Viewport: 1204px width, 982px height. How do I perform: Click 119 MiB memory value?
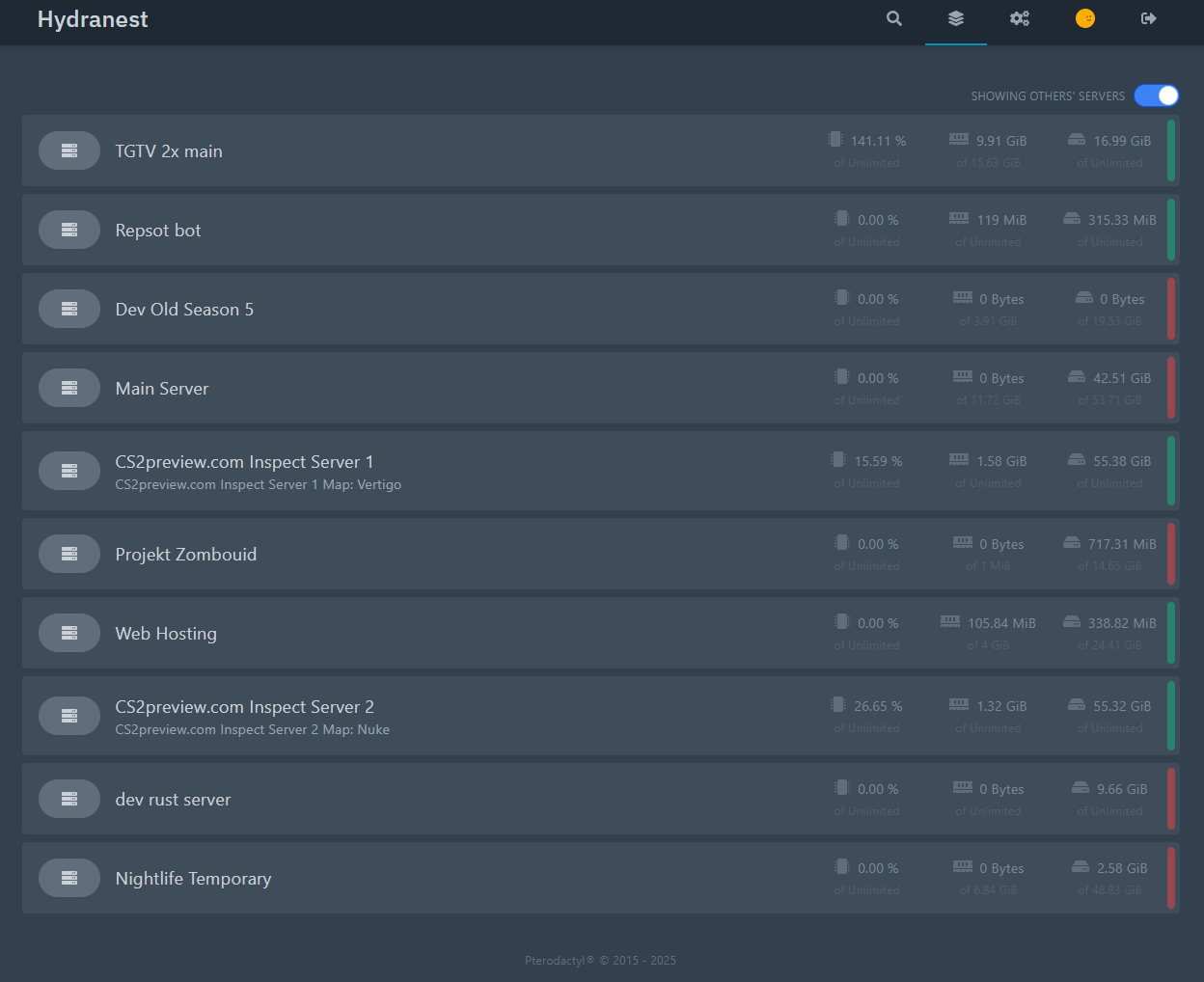(1001, 220)
